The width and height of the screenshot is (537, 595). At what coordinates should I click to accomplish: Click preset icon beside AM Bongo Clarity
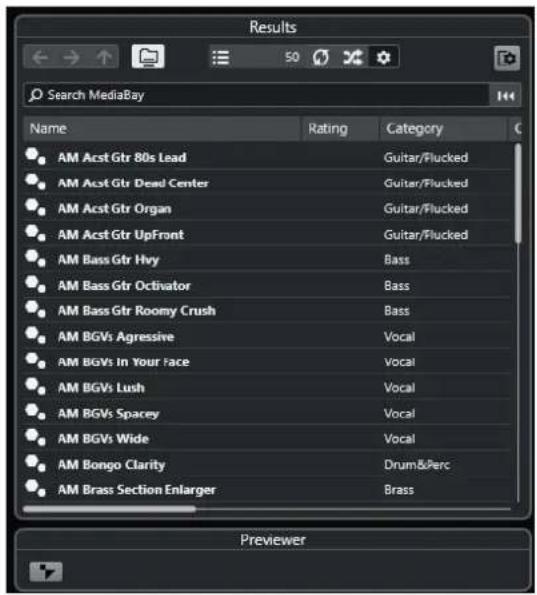[x=35, y=464]
